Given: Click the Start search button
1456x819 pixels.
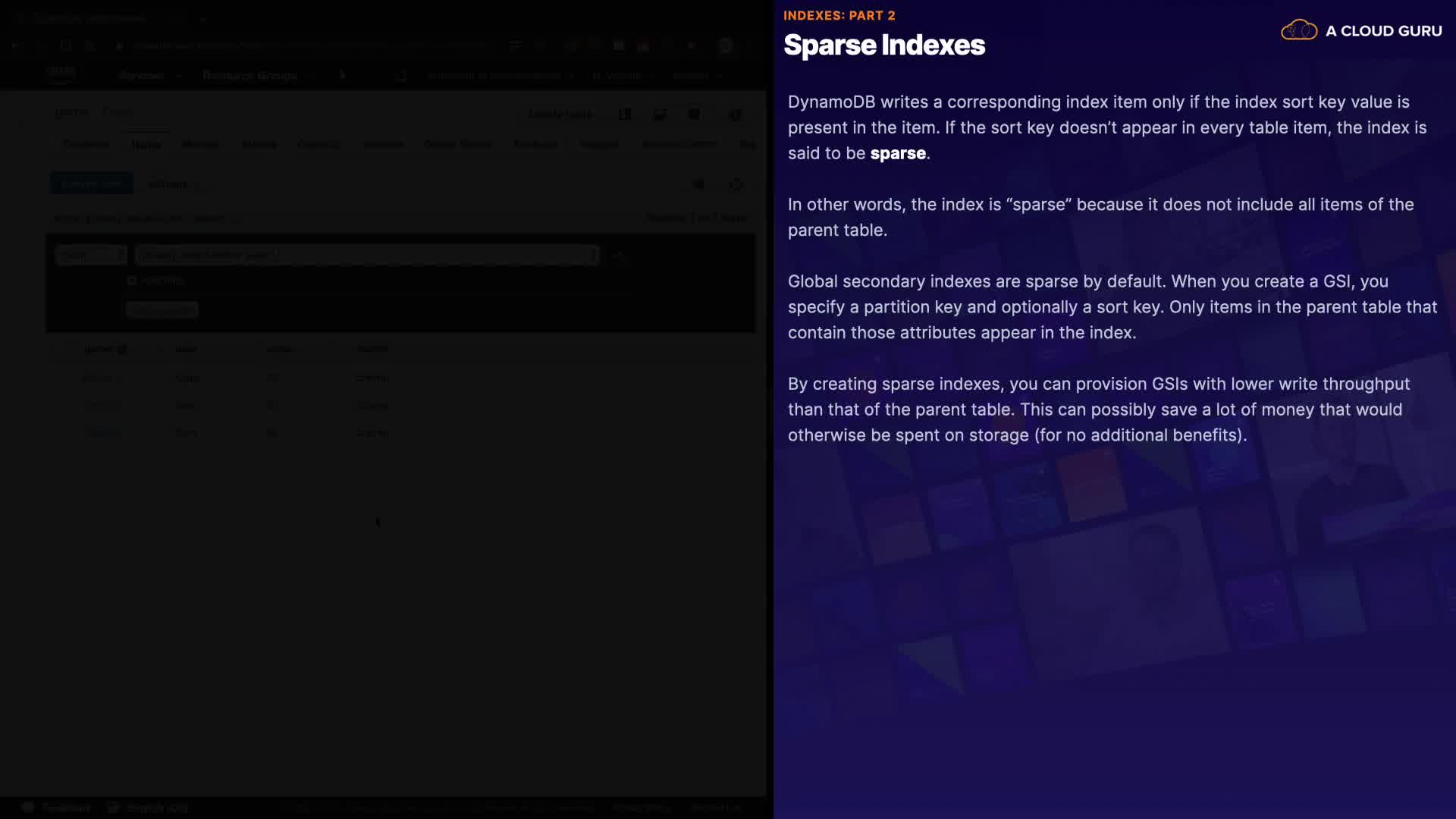Looking at the screenshot, I should pyautogui.click(x=162, y=310).
